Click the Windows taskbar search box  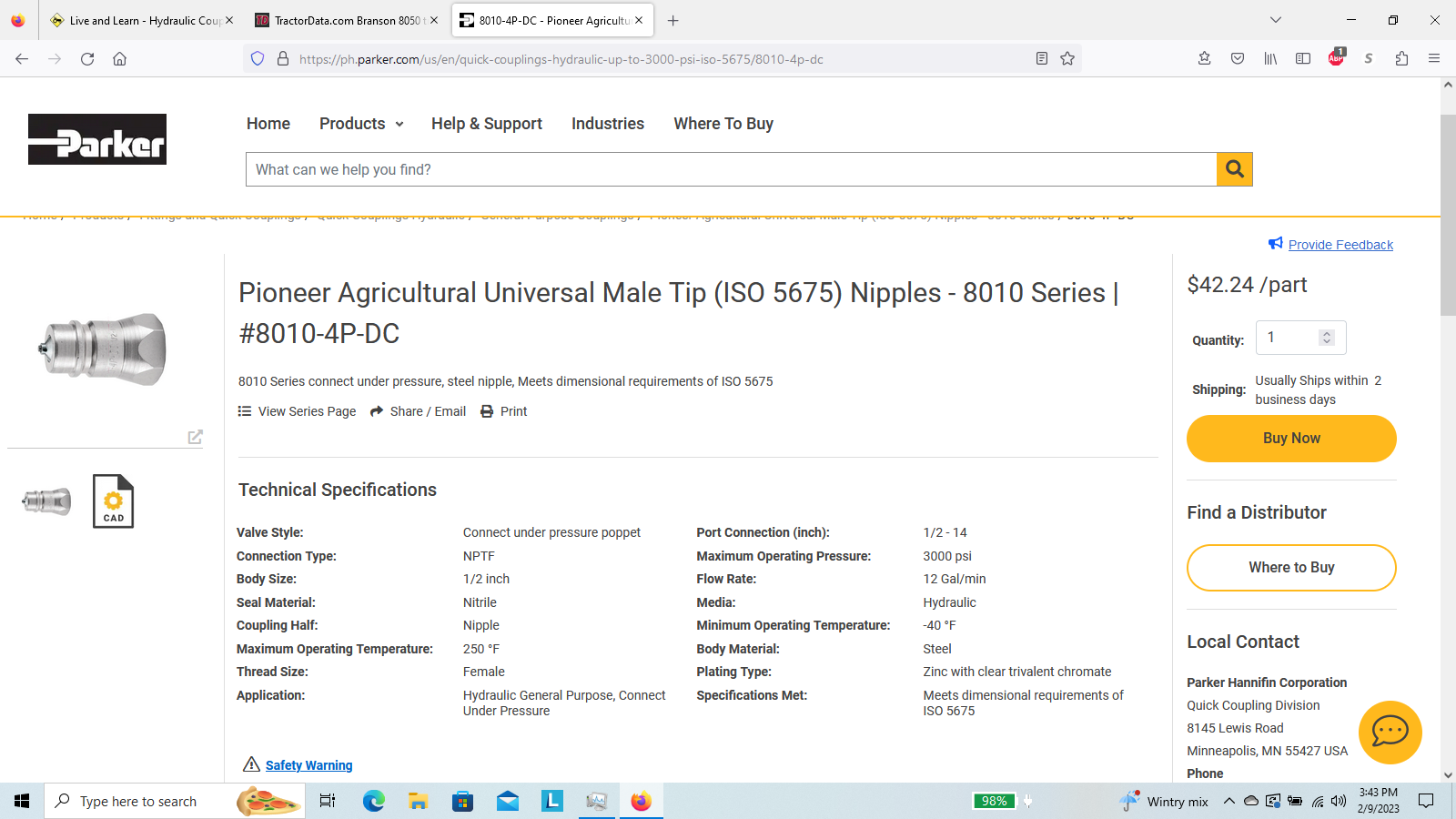click(175, 801)
